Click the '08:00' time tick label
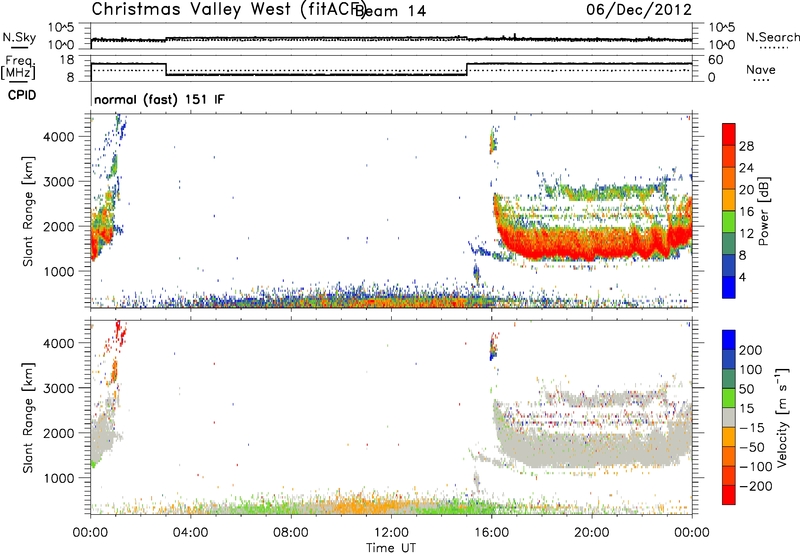 [x=291, y=533]
